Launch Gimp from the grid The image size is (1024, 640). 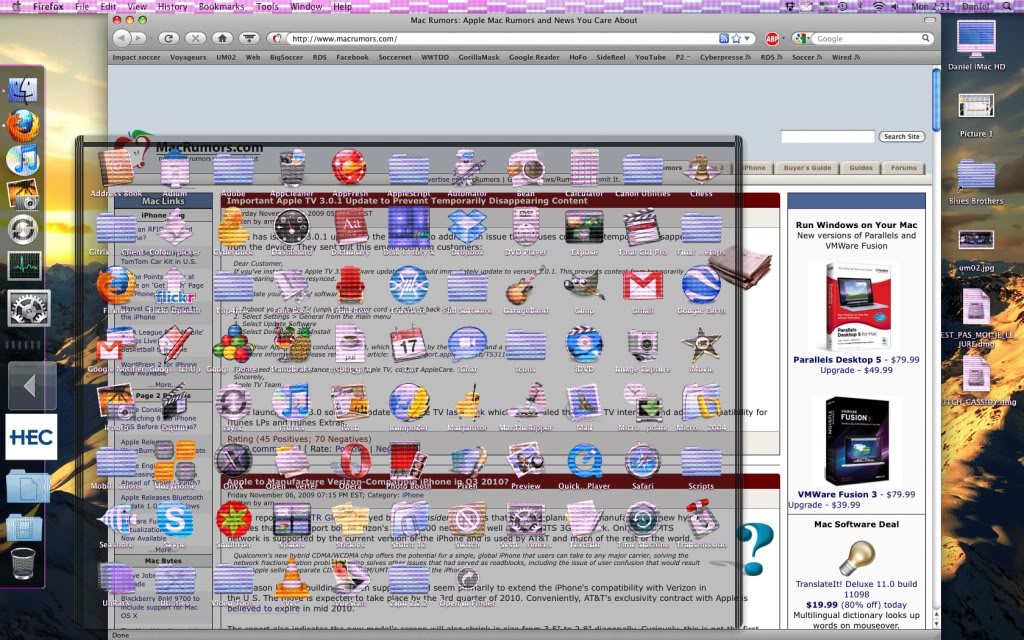(x=584, y=286)
